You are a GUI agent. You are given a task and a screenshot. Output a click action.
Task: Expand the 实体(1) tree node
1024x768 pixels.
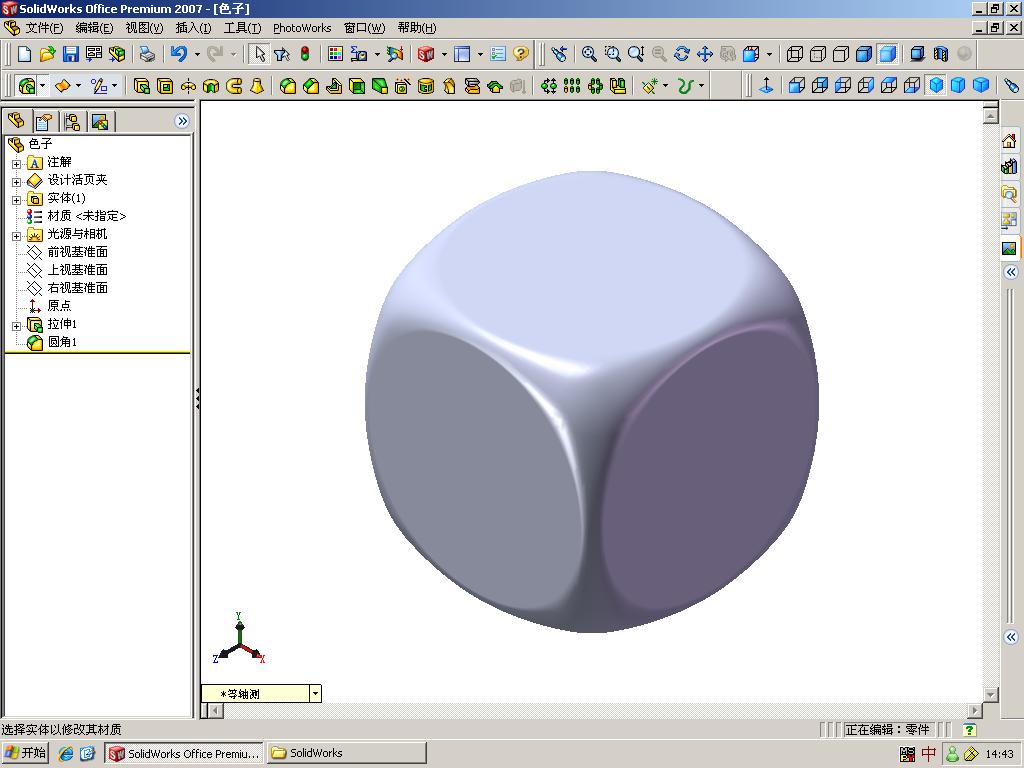[16, 199]
